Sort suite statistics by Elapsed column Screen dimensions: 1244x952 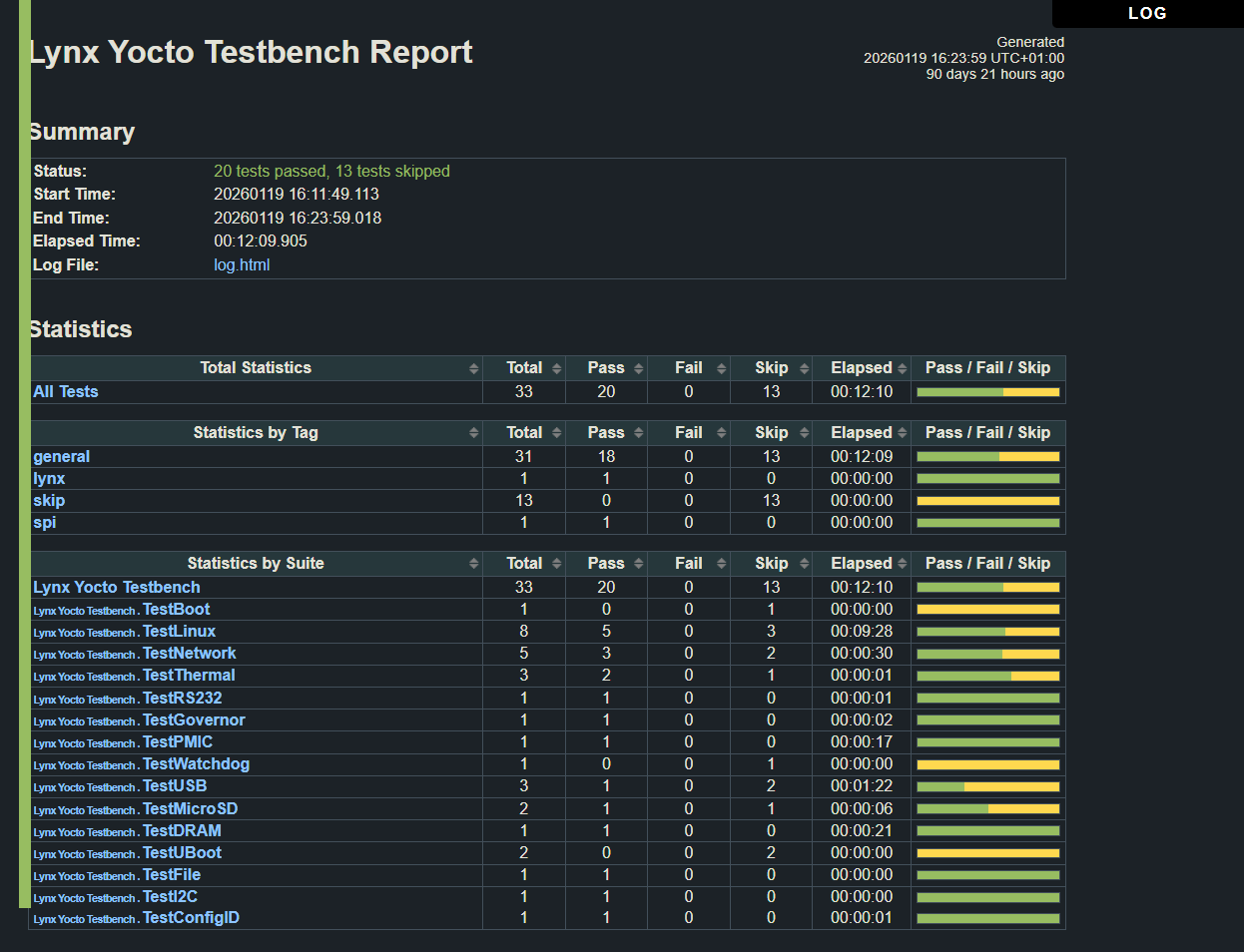tap(902, 564)
